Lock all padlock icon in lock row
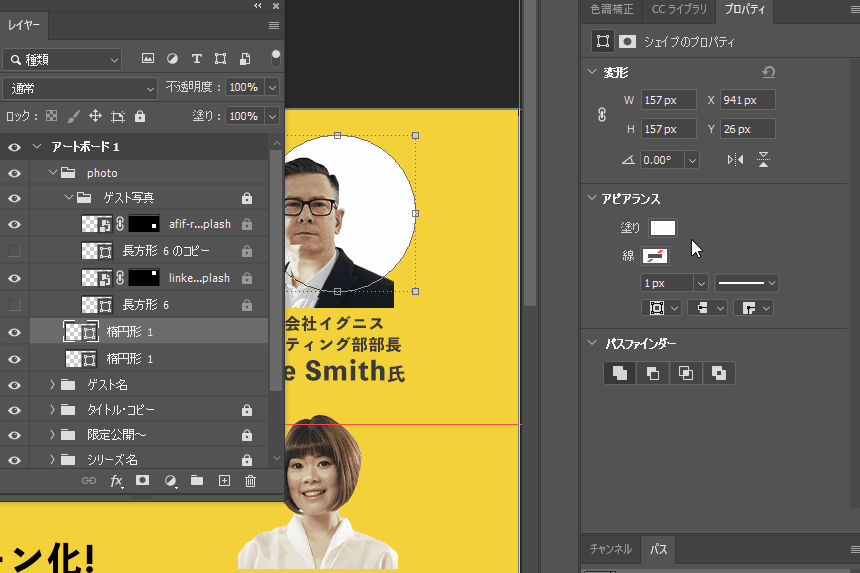The width and height of the screenshot is (860, 573). [x=140, y=116]
